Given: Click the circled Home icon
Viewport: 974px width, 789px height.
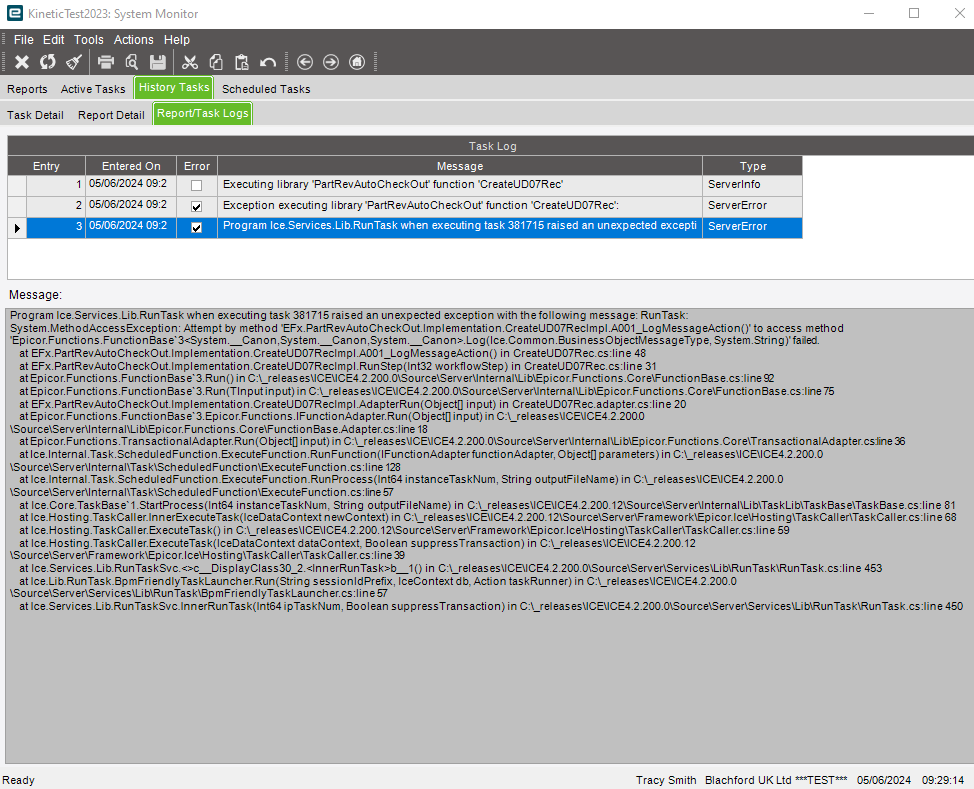Looking at the screenshot, I should 357,62.
